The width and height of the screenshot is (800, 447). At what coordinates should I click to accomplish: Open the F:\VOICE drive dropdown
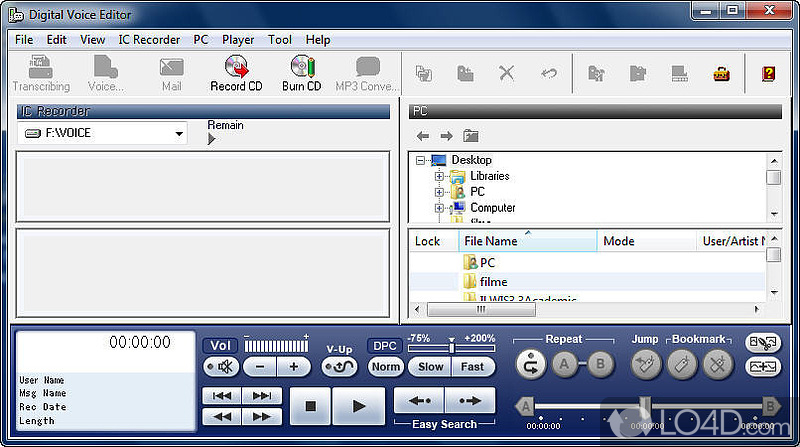(179, 134)
